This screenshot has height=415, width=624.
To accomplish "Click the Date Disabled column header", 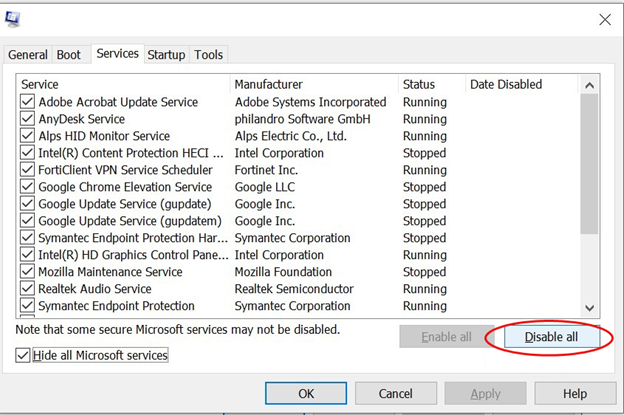I will click(521, 84).
